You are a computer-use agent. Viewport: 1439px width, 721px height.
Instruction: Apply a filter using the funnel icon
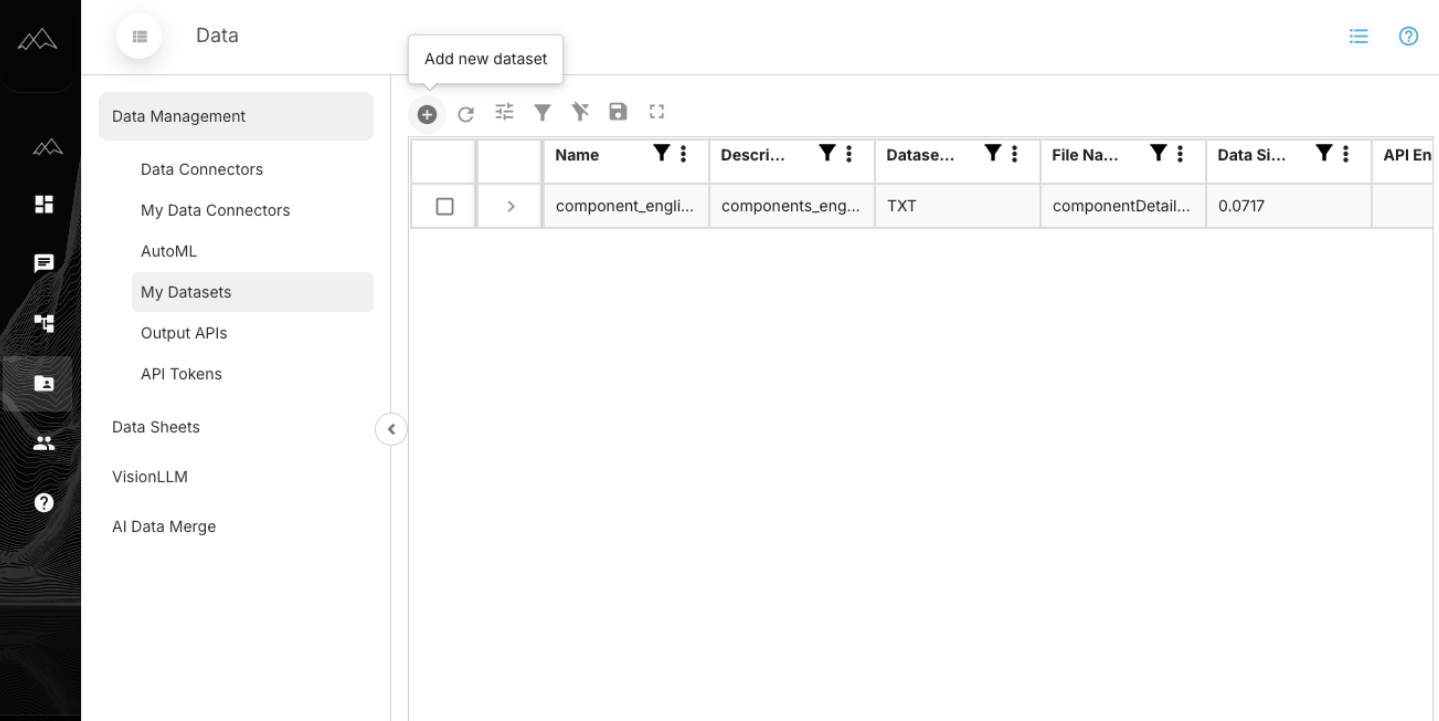coord(541,112)
